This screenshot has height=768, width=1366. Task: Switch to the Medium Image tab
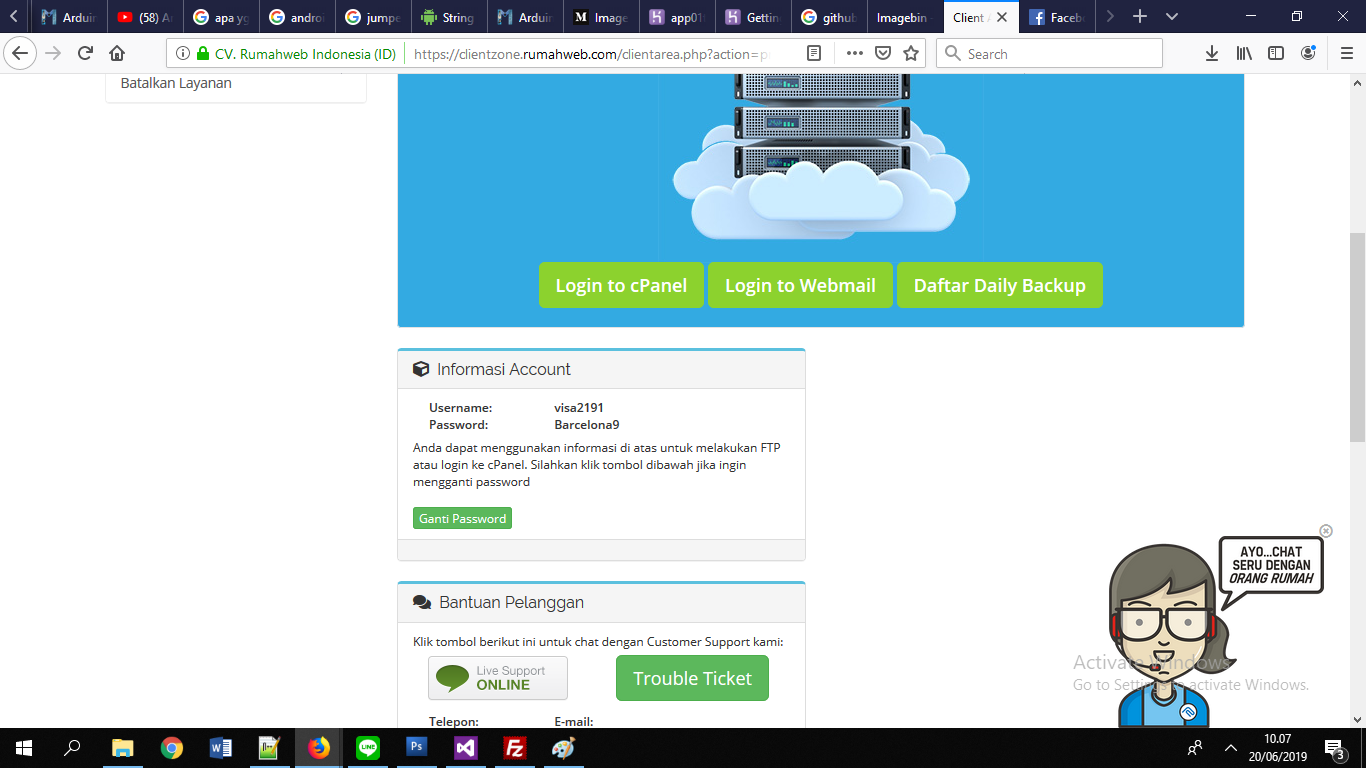click(600, 17)
